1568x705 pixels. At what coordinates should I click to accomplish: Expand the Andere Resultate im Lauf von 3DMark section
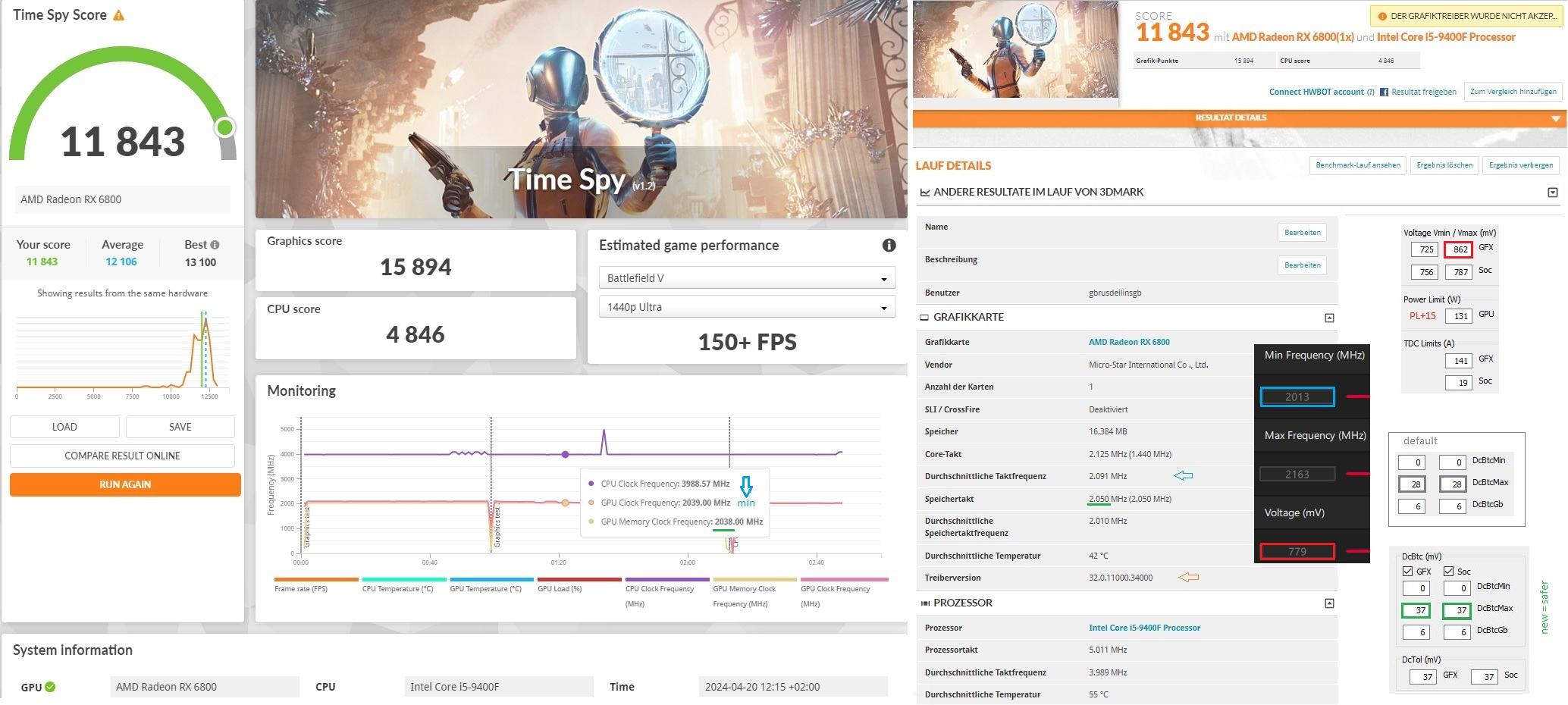1552,193
